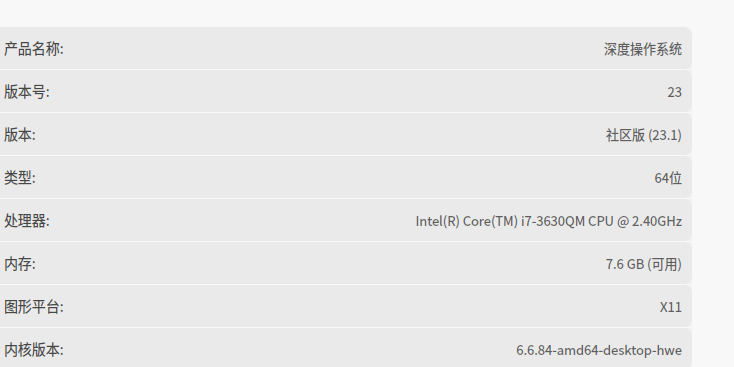Click the 类型 label
734x367 pixels.
click(20, 178)
